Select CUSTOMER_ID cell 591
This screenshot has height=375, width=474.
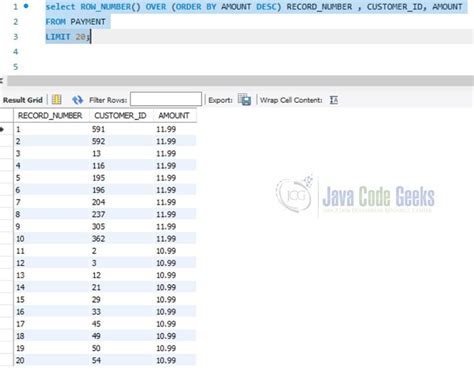click(x=121, y=129)
